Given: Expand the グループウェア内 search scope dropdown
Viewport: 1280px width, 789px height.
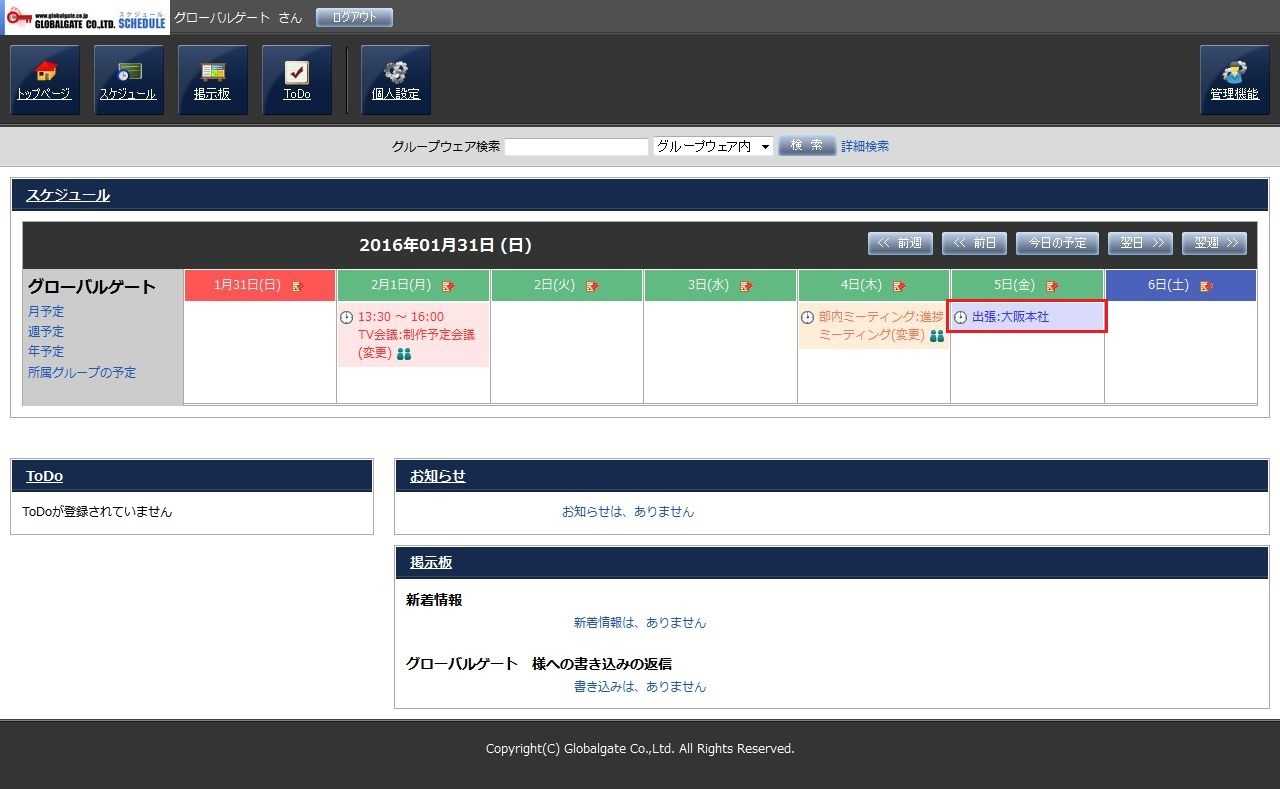Looking at the screenshot, I should [713, 146].
